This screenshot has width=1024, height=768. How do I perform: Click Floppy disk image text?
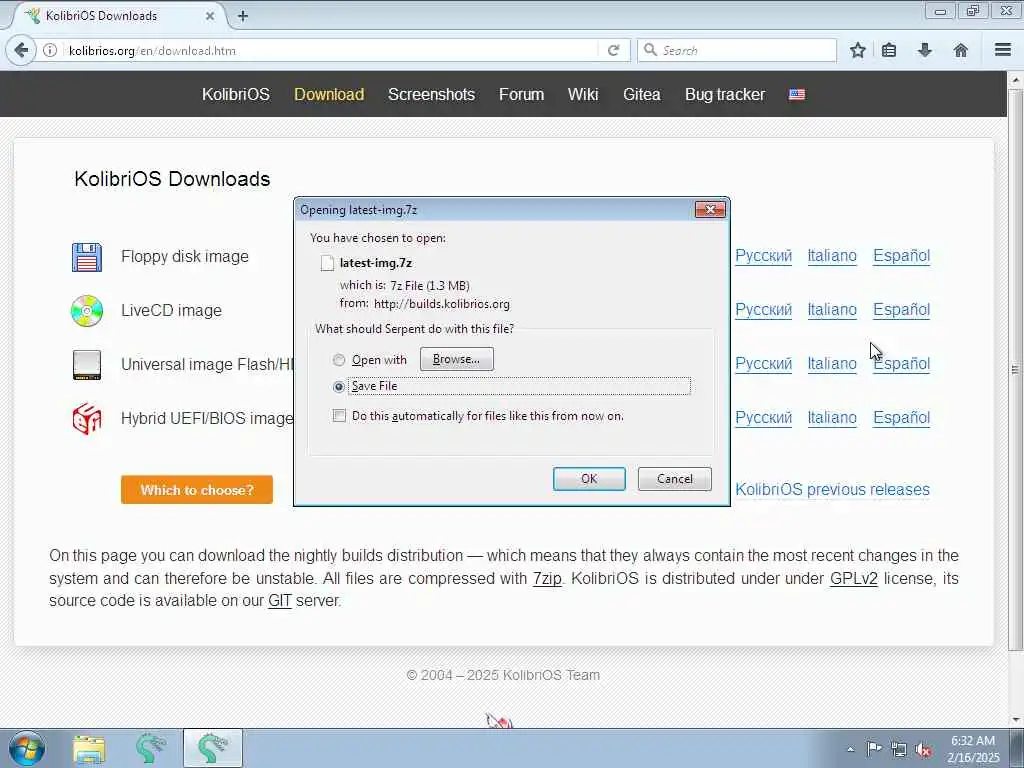pyautogui.click(x=185, y=257)
